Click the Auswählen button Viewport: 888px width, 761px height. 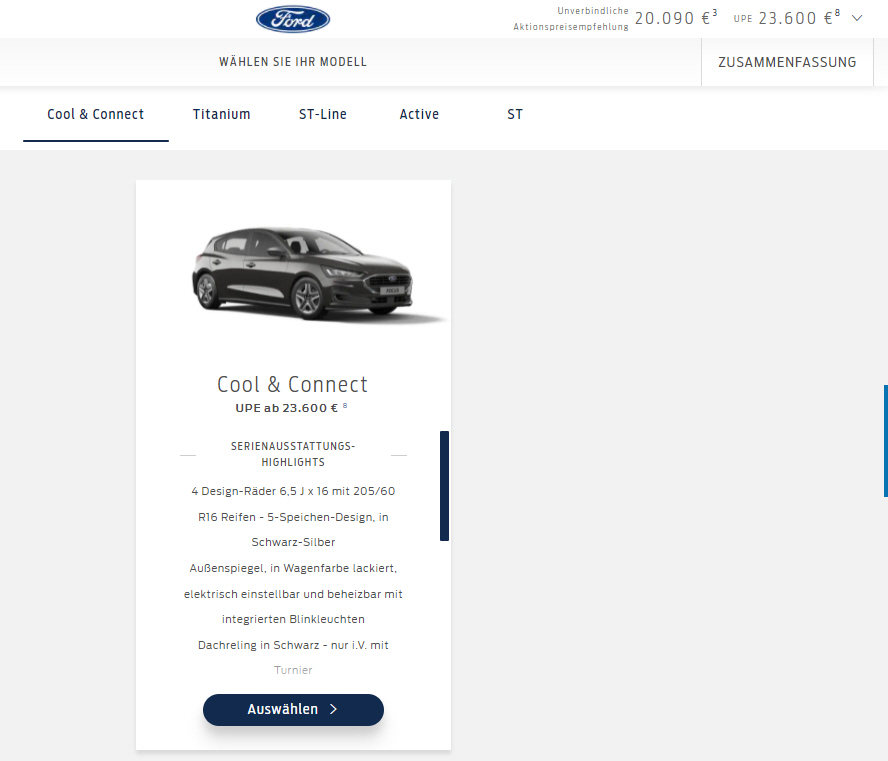[293, 709]
